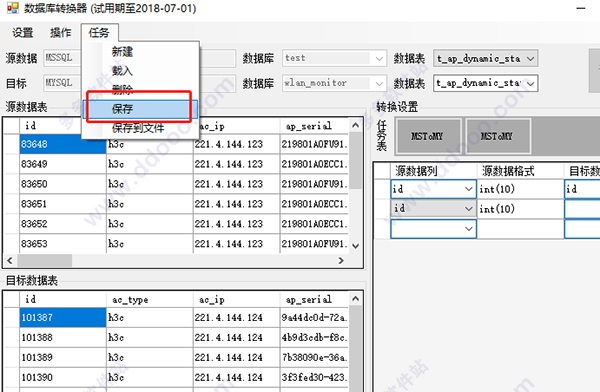Click target table ap_serial column header

[315, 299]
